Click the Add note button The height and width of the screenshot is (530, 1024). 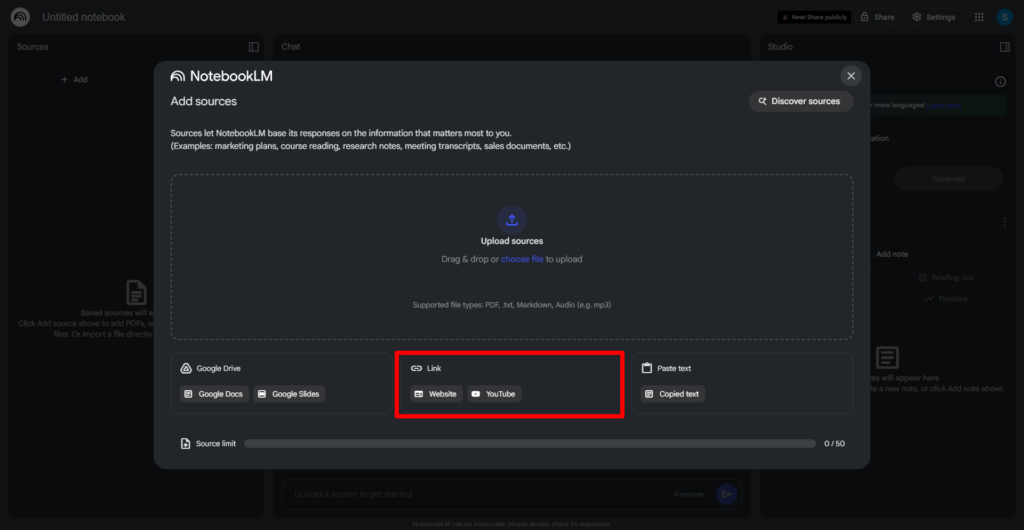point(892,254)
